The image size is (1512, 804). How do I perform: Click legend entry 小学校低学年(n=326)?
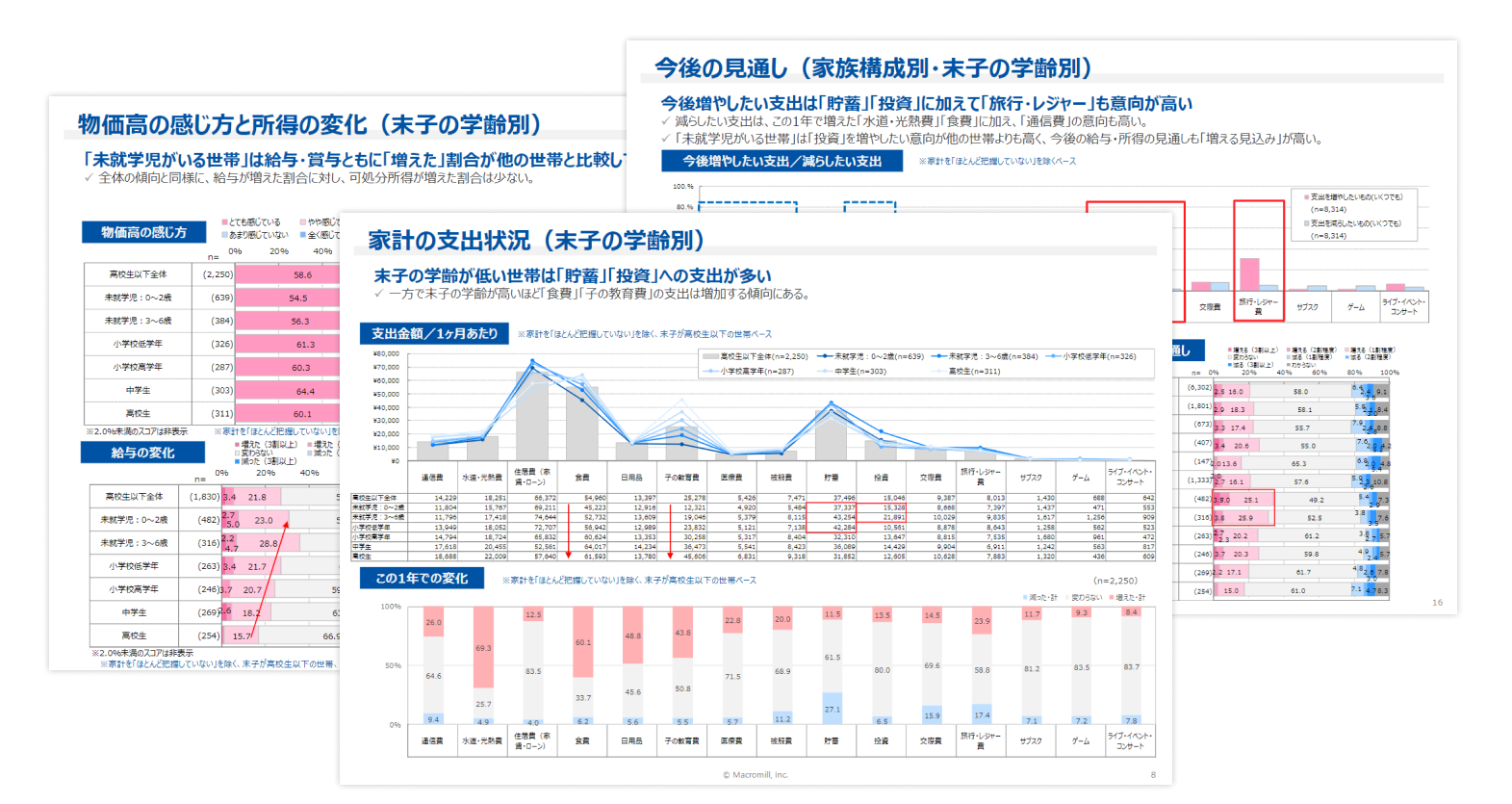1092,356
